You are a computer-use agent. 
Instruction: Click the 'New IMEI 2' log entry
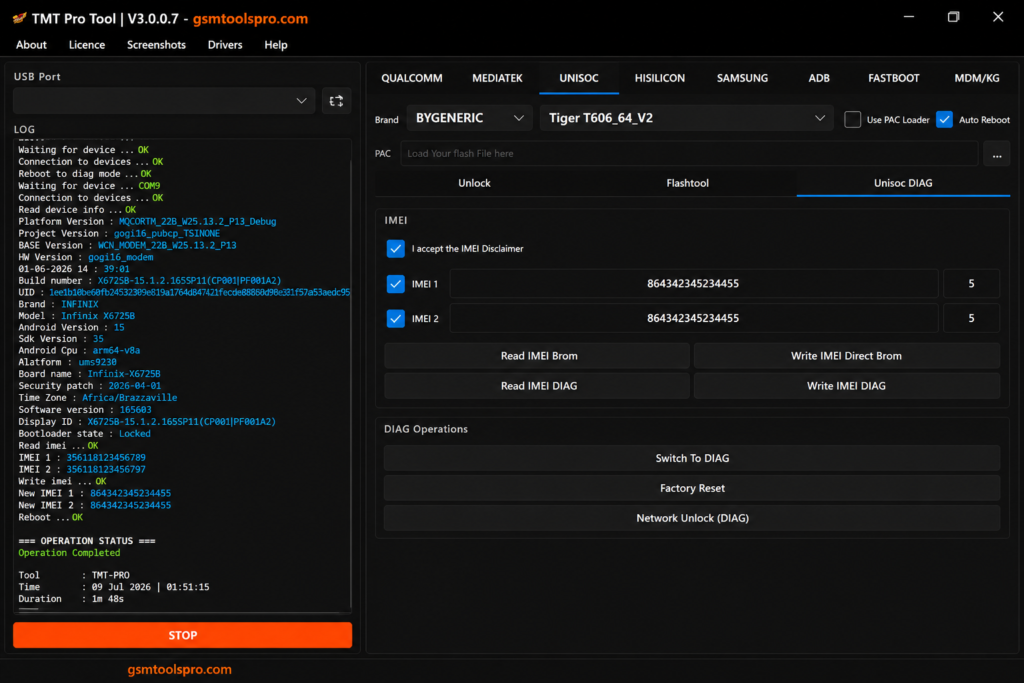pos(95,505)
